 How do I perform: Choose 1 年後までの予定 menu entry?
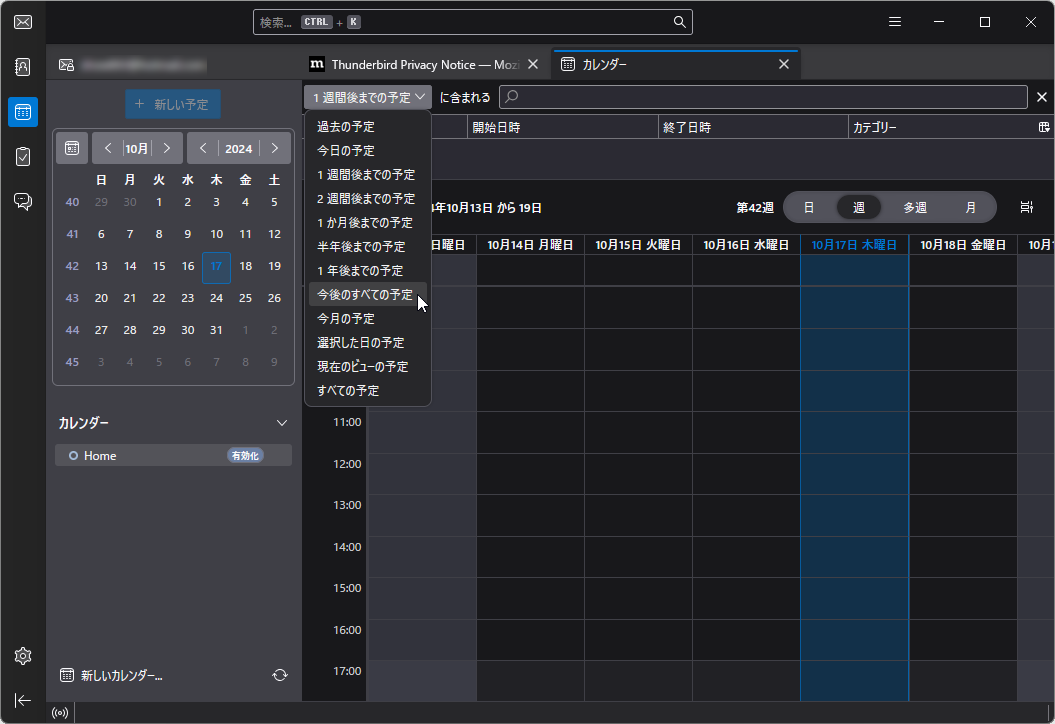pos(368,271)
